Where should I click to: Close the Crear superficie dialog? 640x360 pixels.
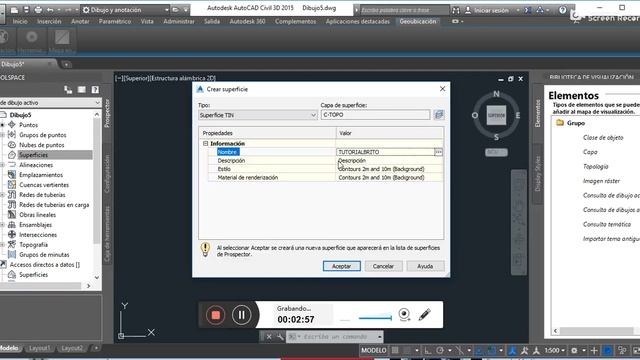(442, 89)
